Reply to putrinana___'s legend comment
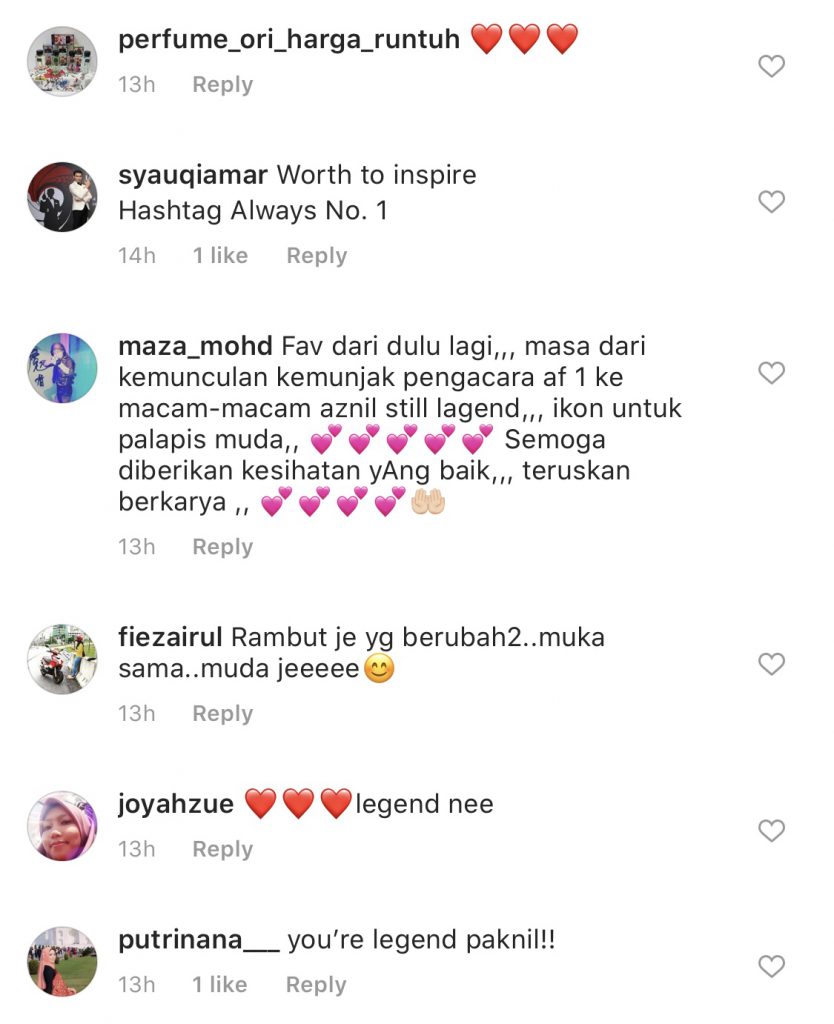The width and height of the screenshot is (834, 1024). [x=316, y=985]
